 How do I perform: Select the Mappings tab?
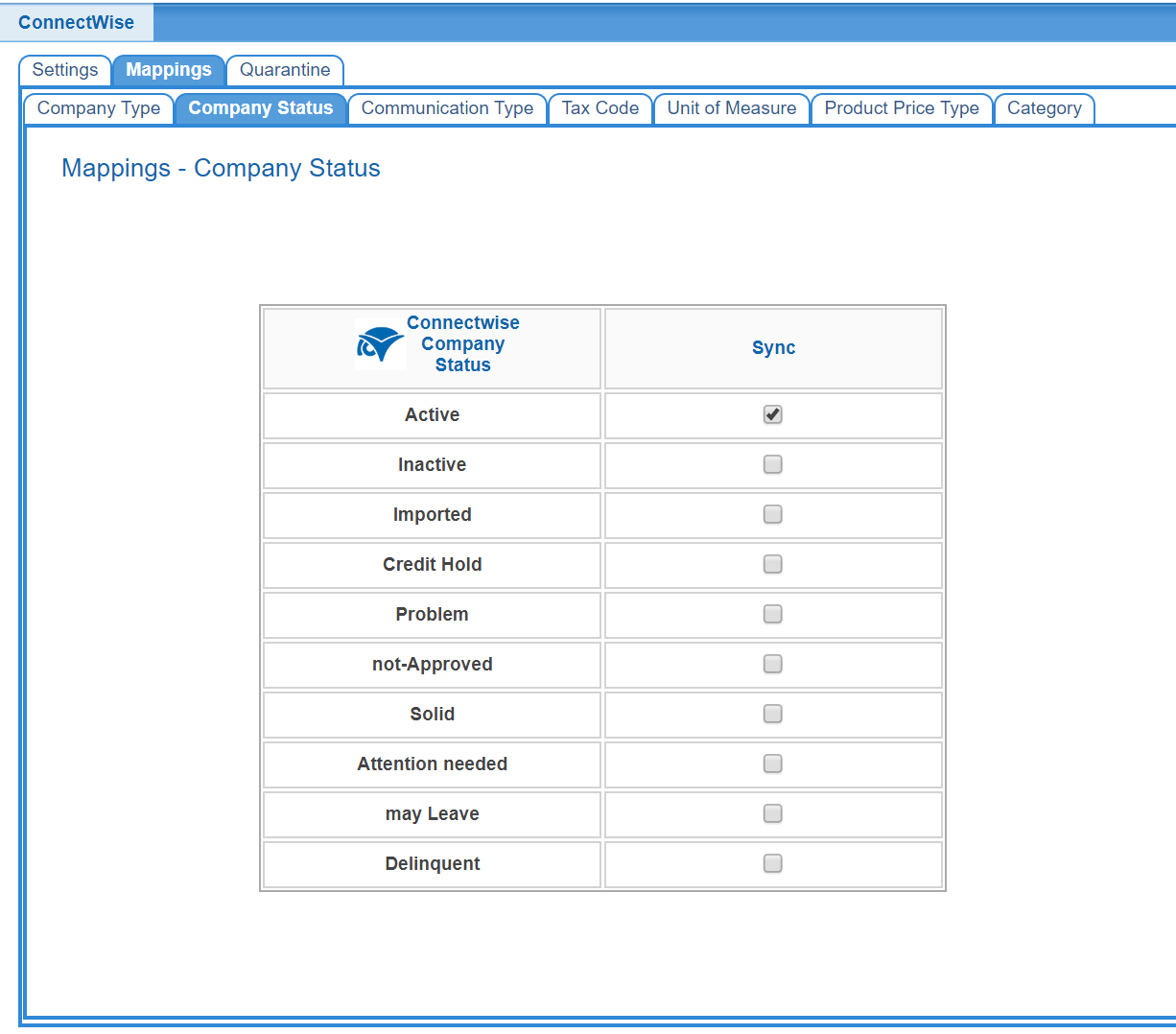pyautogui.click(x=169, y=70)
